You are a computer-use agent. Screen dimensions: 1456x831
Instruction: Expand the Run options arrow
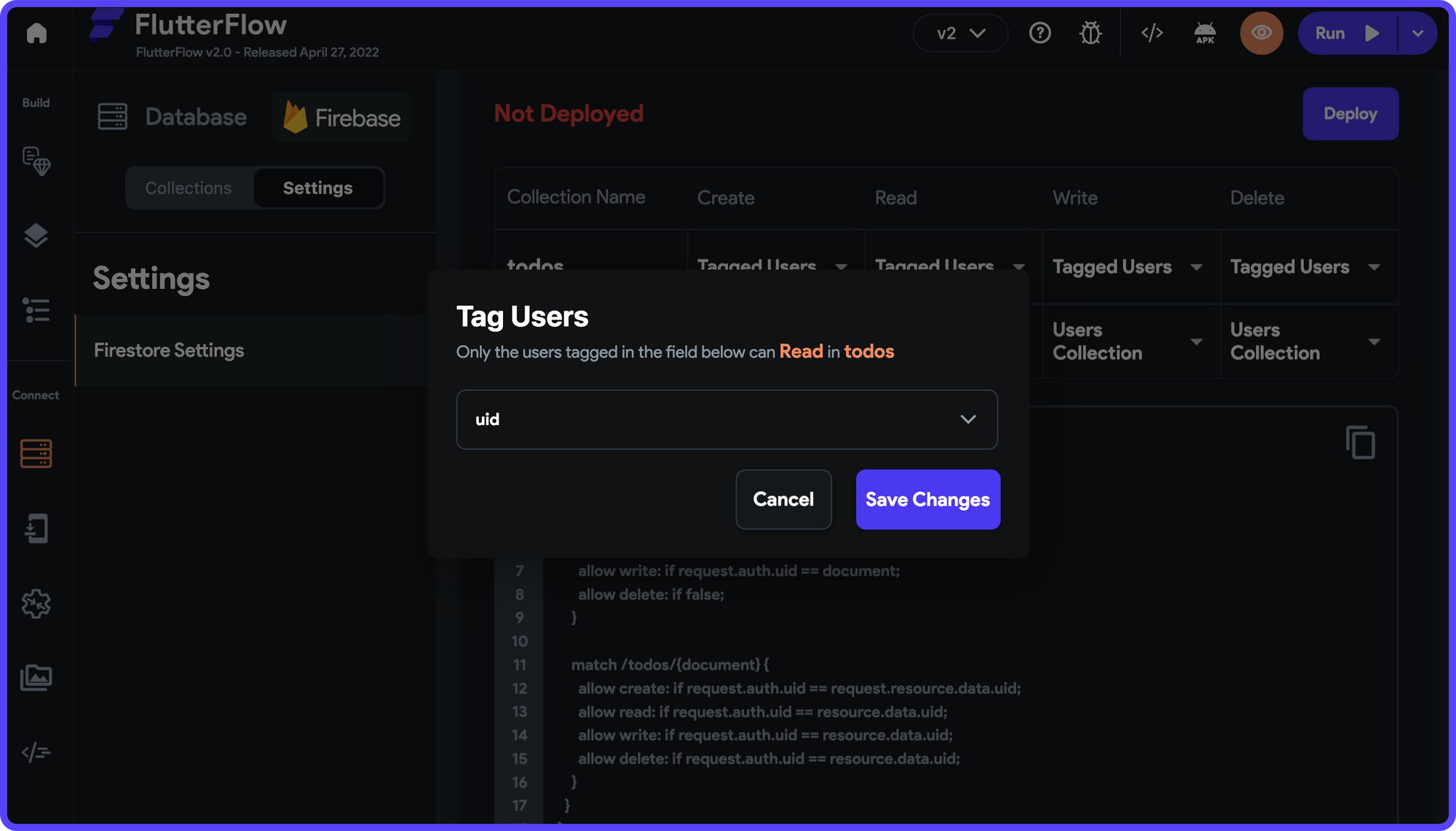click(1417, 33)
